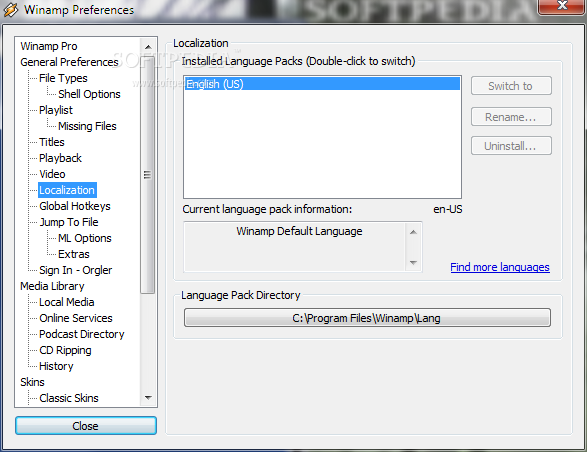Click language info box down arrow
Viewport: 587px width, 452px height.
click(413, 263)
